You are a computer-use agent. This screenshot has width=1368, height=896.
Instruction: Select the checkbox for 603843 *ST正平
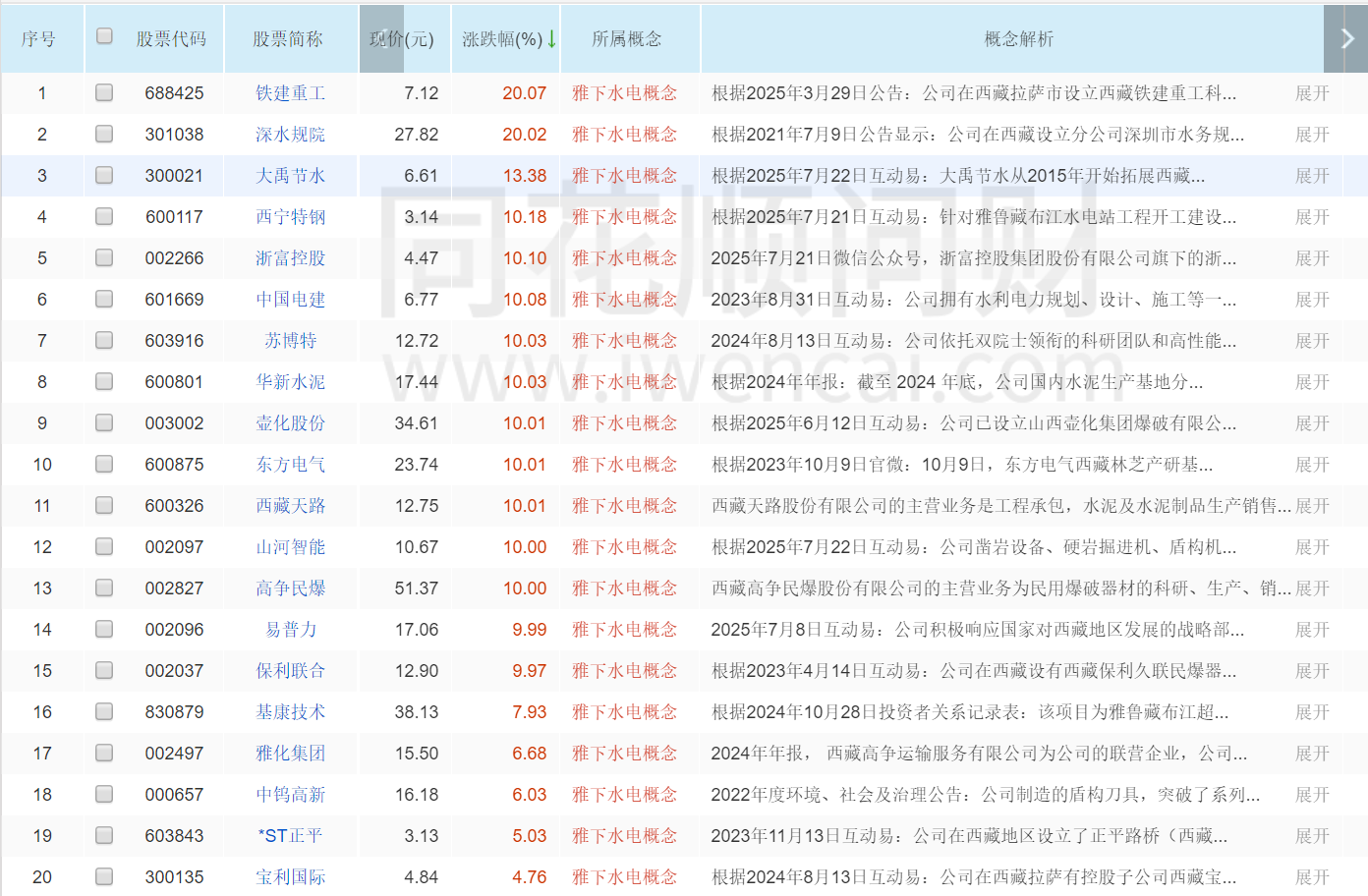(x=104, y=835)
